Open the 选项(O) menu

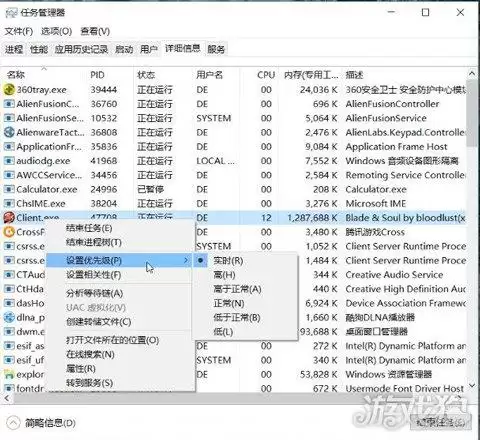pyautogui.click(x=56, y=31)
